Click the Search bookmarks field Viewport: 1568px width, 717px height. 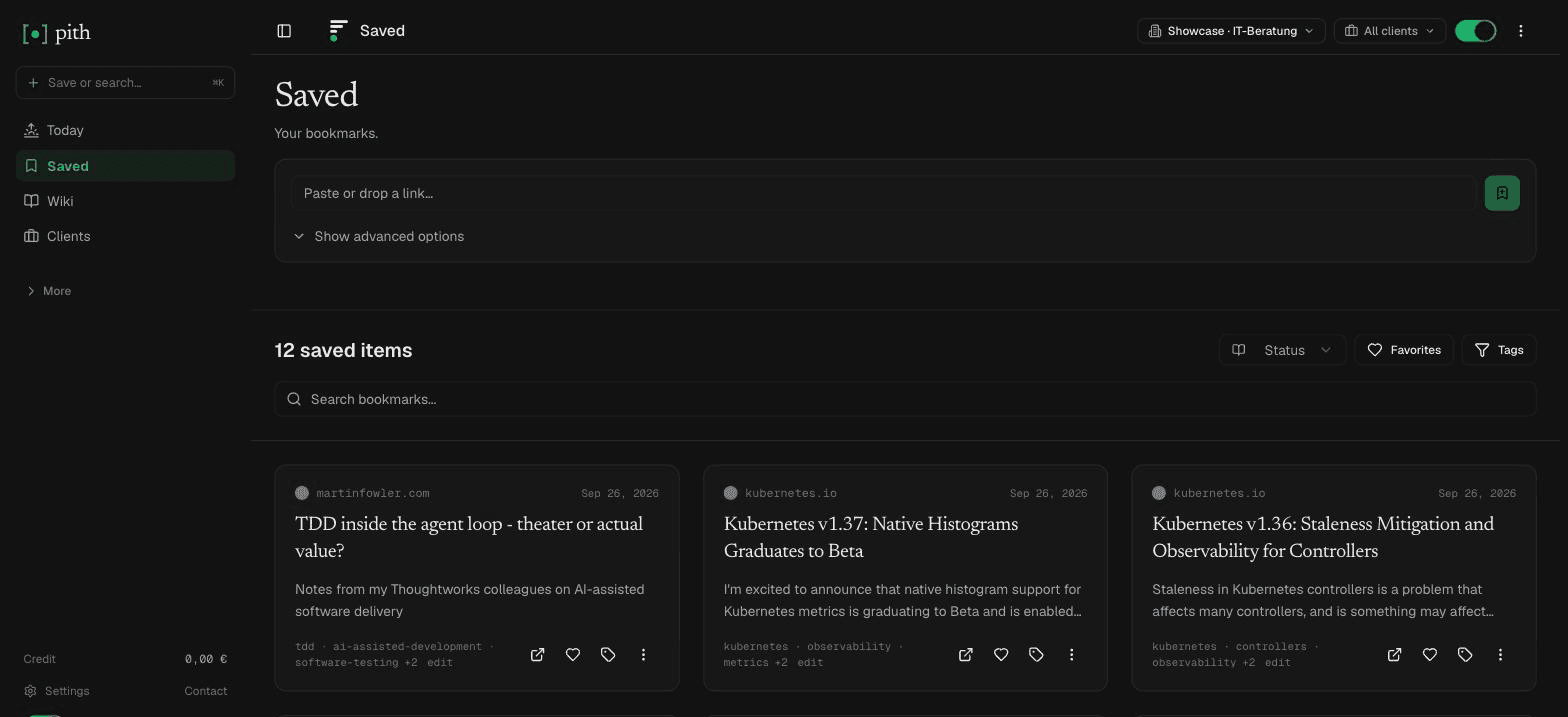[905, 399]
